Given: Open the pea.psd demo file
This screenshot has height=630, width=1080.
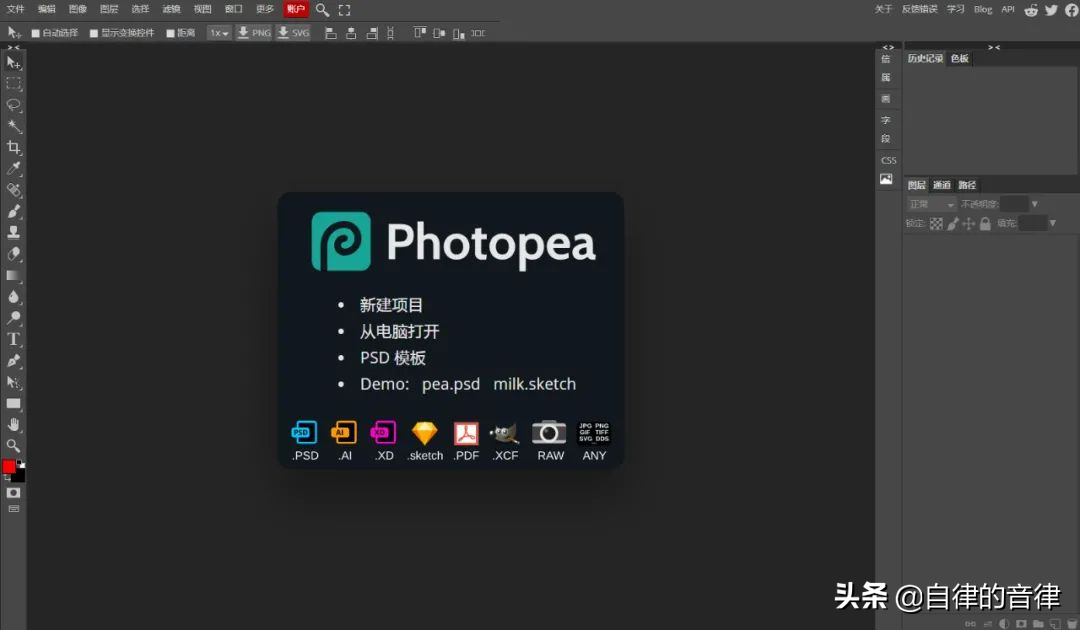Looking at the screenshot, I should pos(450,384).
